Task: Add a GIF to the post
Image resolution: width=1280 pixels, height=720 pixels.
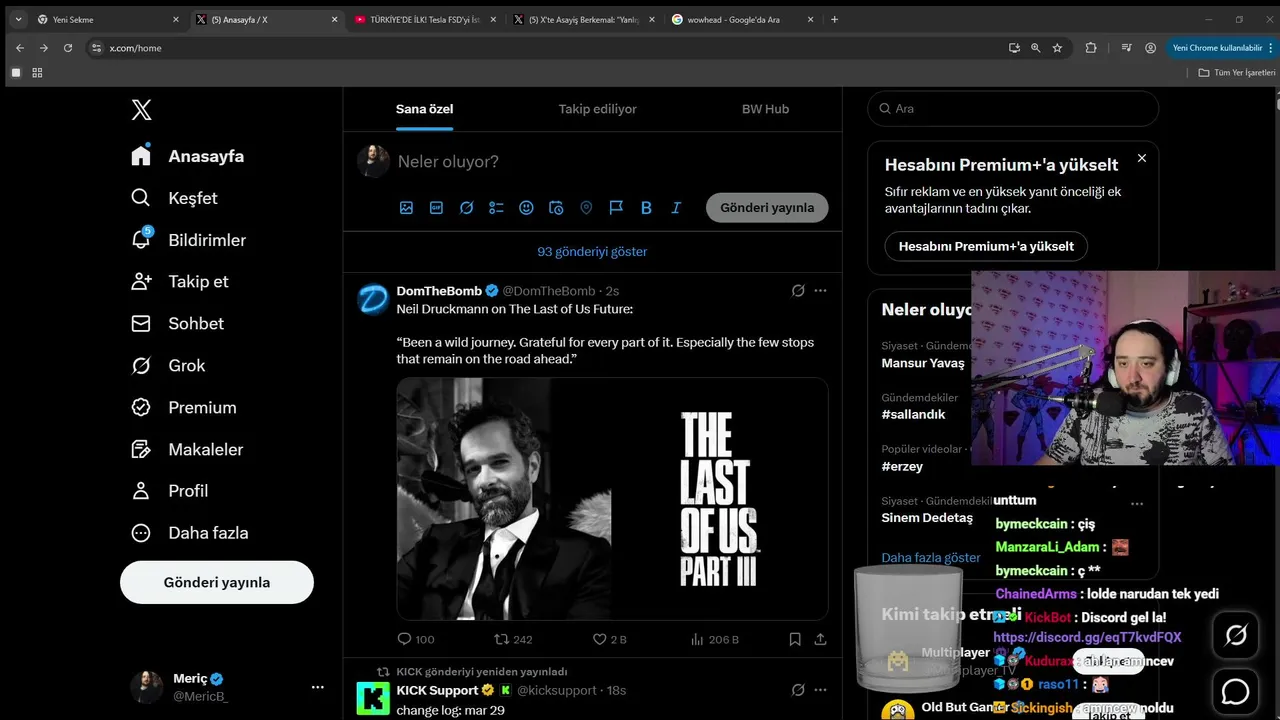Action: (436, 208)
